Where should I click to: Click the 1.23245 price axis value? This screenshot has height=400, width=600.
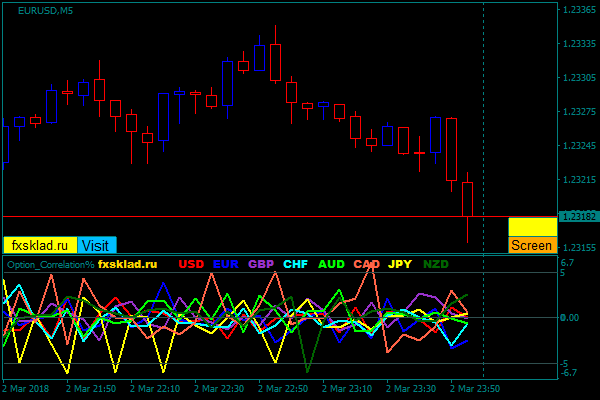coord(579,146)
